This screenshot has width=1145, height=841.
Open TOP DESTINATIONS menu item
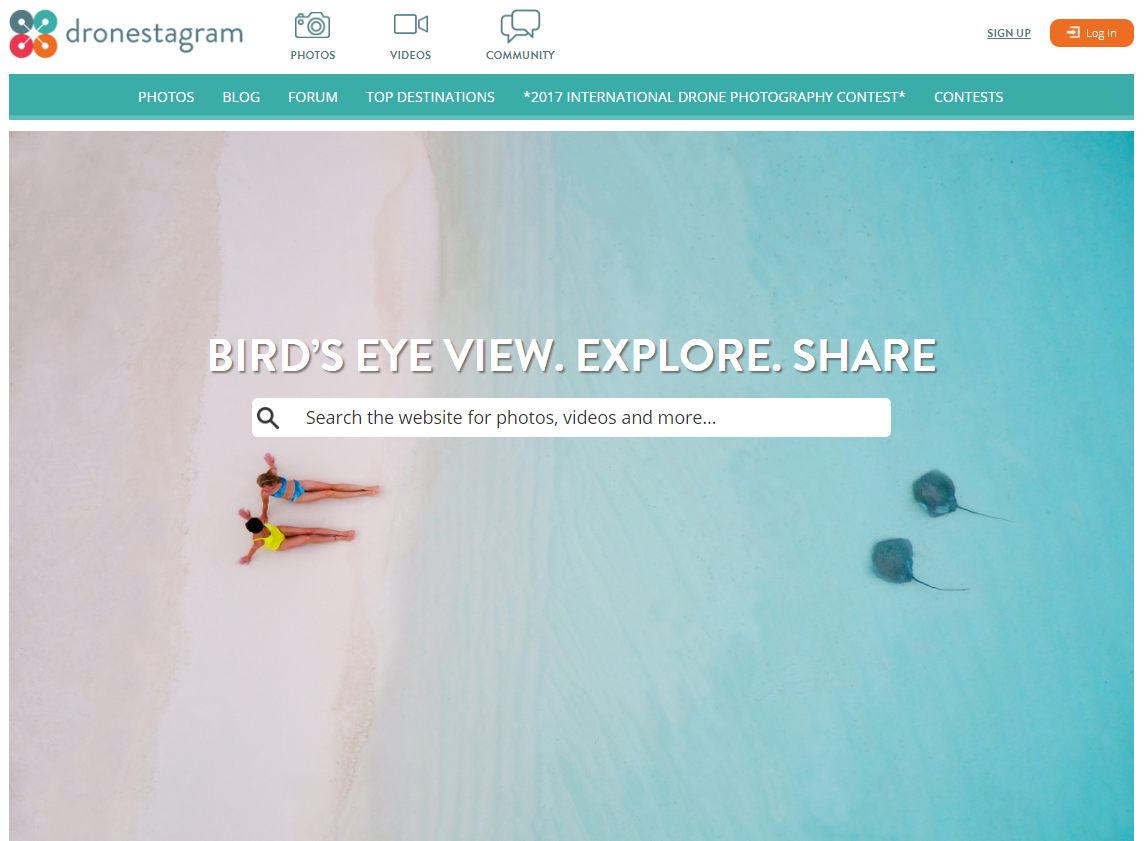click(430, 97)
